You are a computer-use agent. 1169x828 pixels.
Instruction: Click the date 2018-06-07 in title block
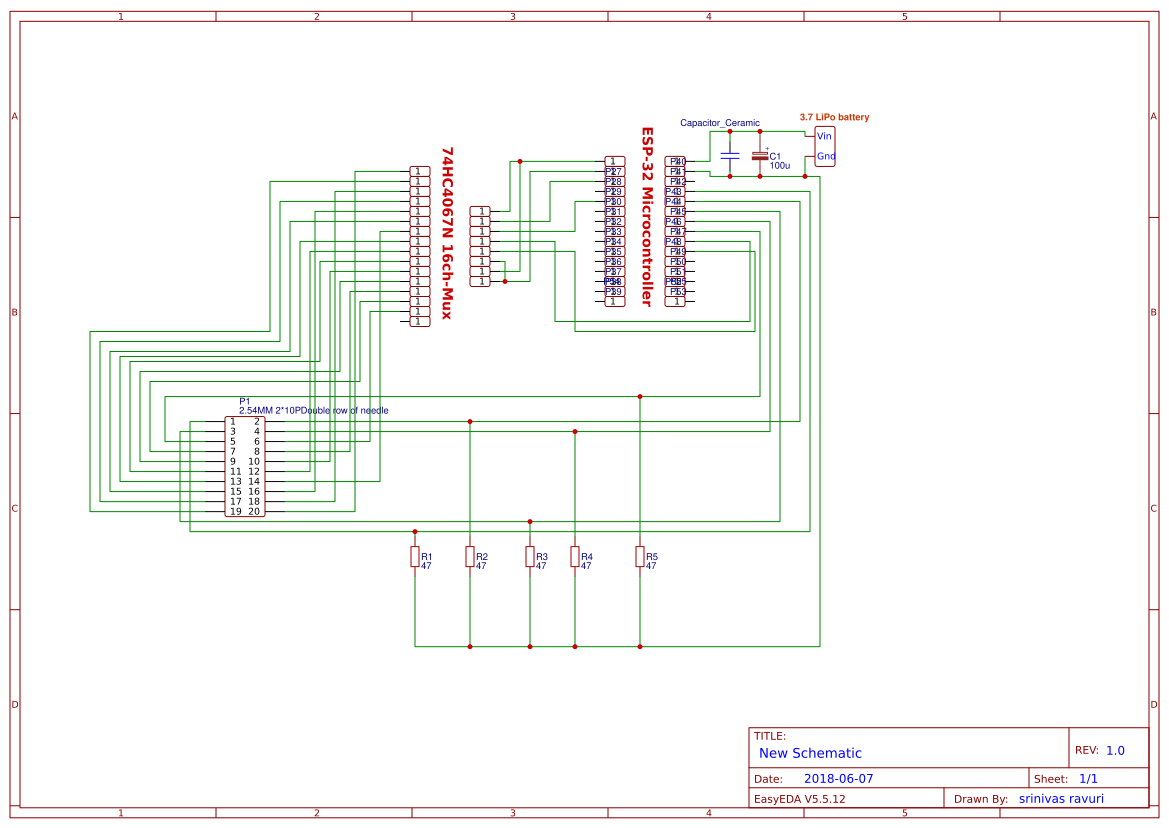(838, 777)
